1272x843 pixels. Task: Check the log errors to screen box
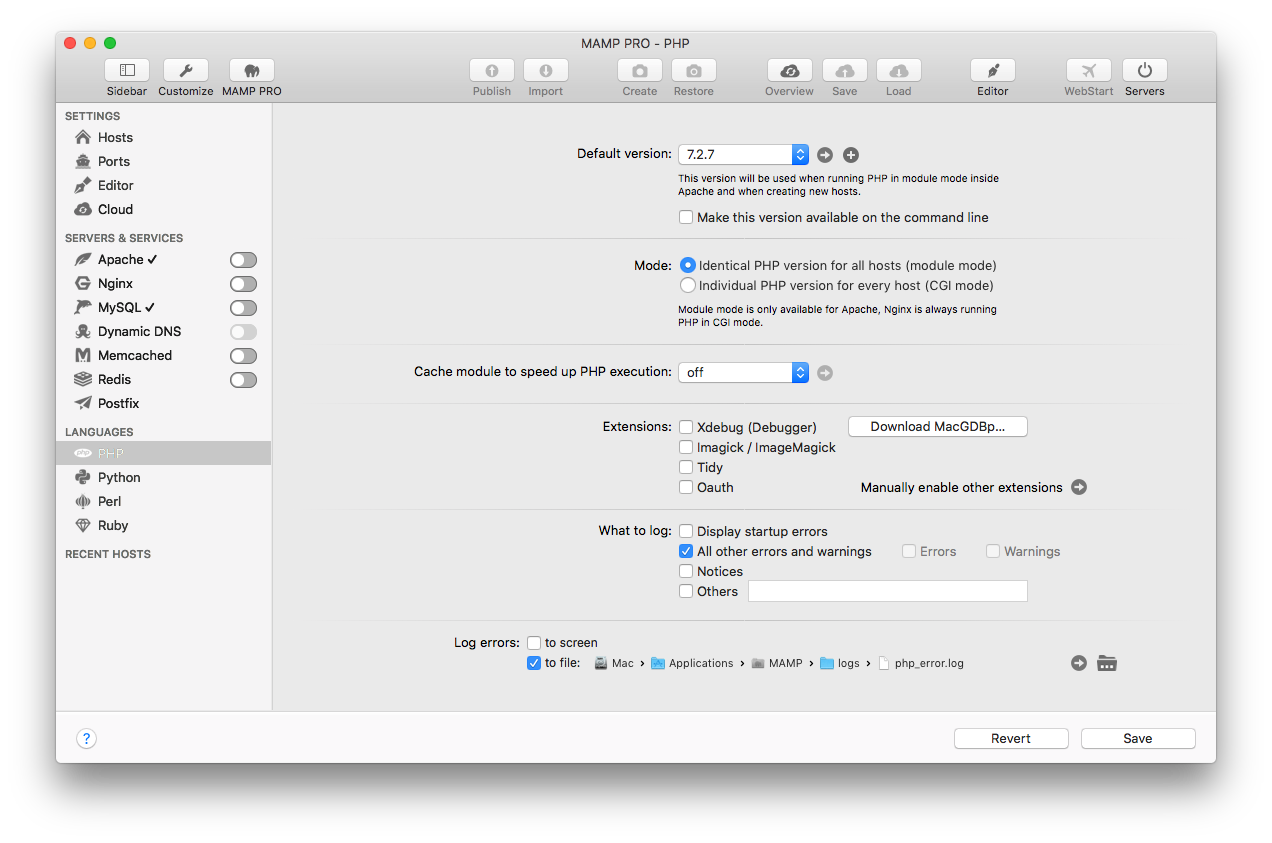(x=534, y=643)
